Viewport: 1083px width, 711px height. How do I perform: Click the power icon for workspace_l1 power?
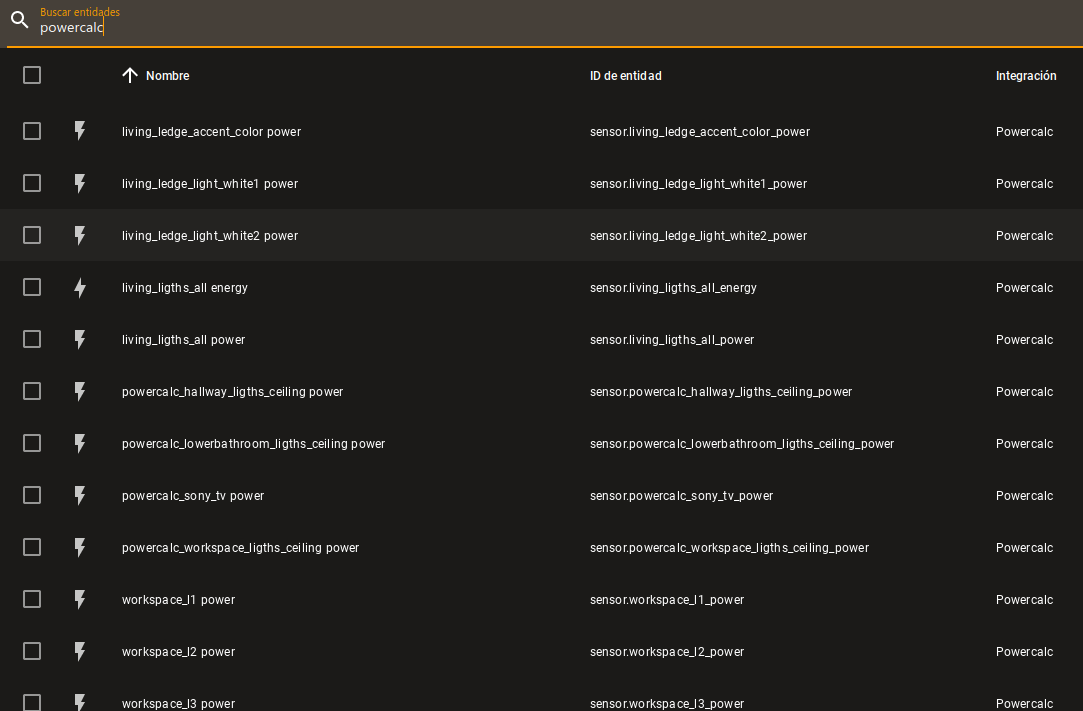[80, 599]
